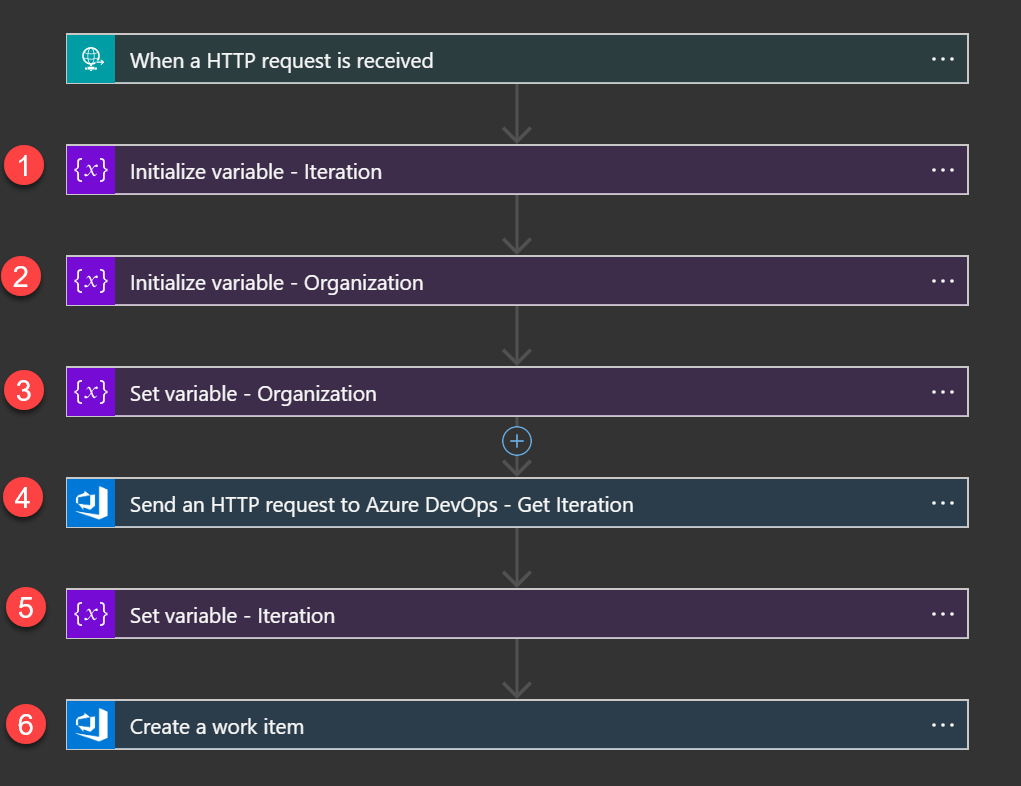
Task: Click the plus button to insert a new step
Action: [x=517, y=441]
